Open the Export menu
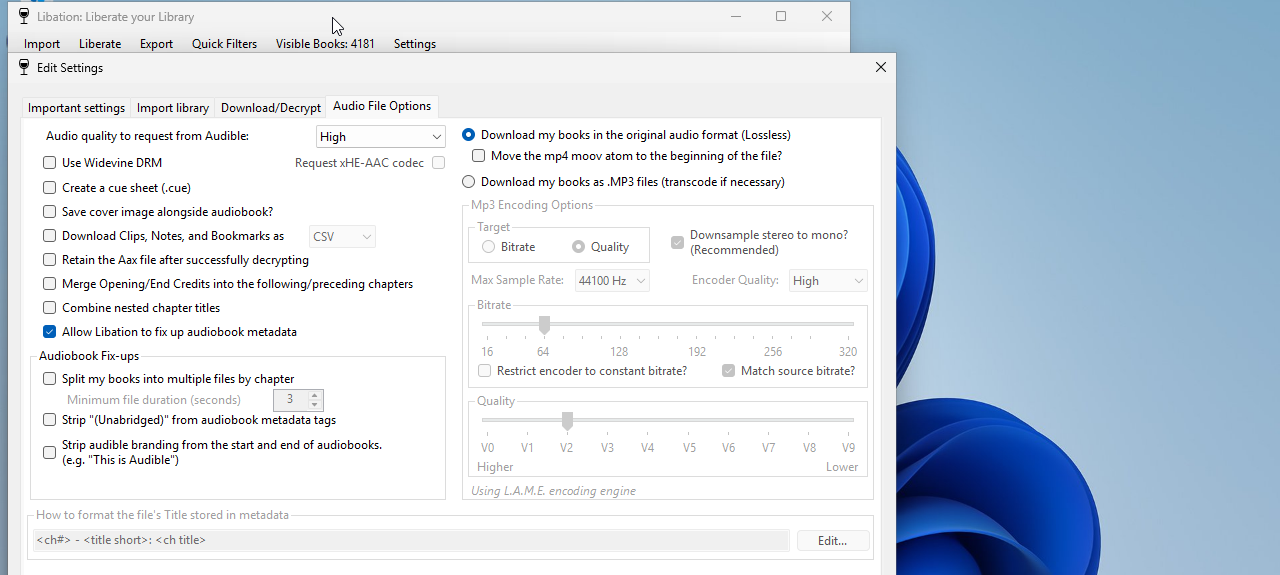The width and height of the screenshot is (1280, 575). click(x=156, y=44)
